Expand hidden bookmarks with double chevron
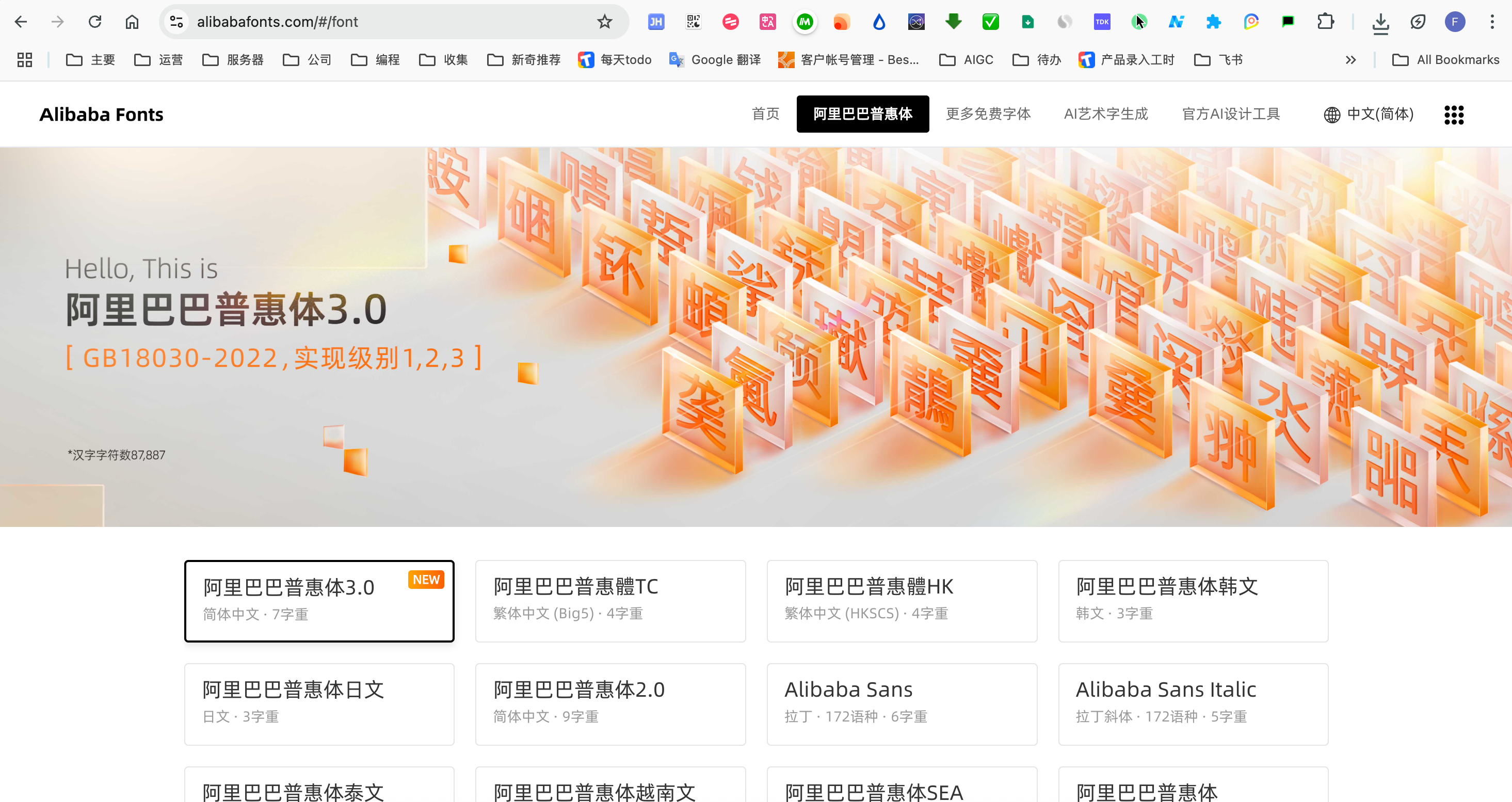Image resolution: width=1512 pixels, height=802 pixels. pos(1350,60)
